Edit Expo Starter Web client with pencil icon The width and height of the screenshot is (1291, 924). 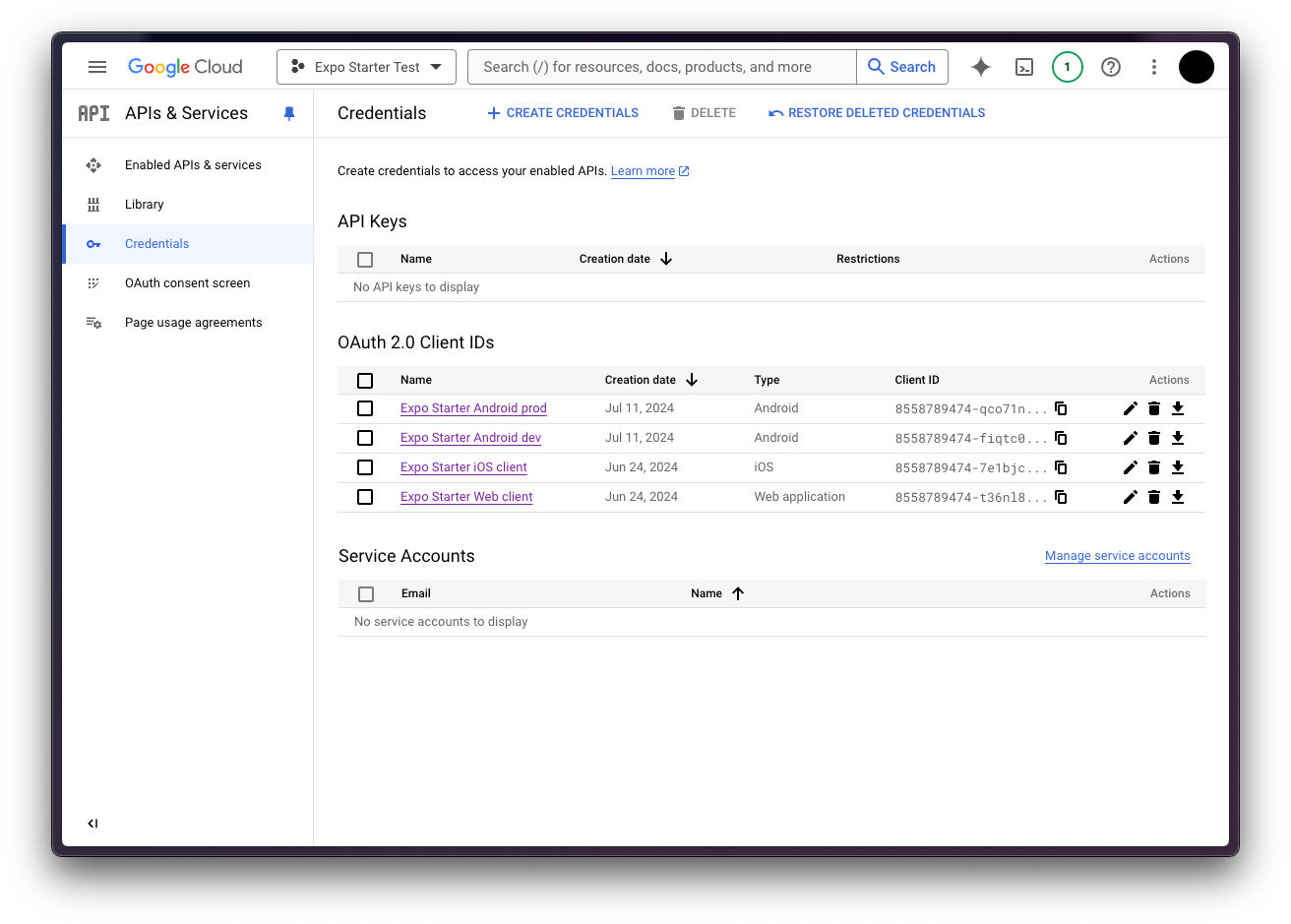pyautogui.click(x=1131, y=497)
